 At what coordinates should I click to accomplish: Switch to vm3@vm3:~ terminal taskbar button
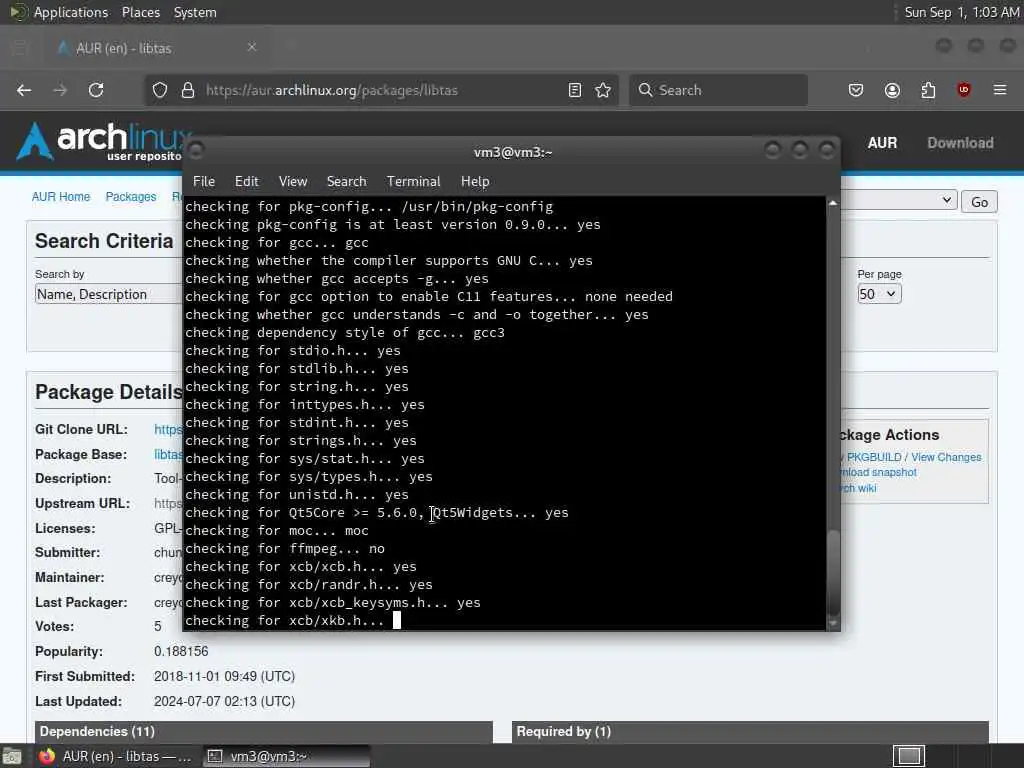pos(286,756)
